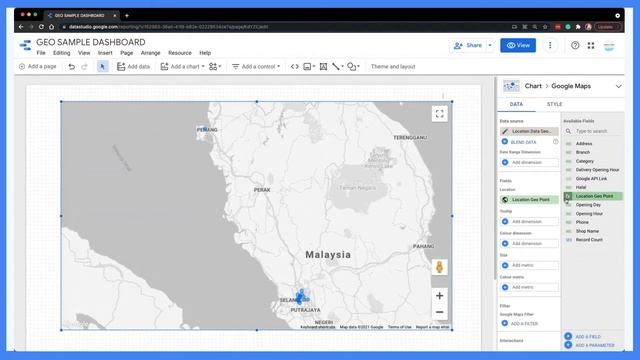Add a Colour metric
The height and width of the screenshot is (360, 640).
[529, 287]
